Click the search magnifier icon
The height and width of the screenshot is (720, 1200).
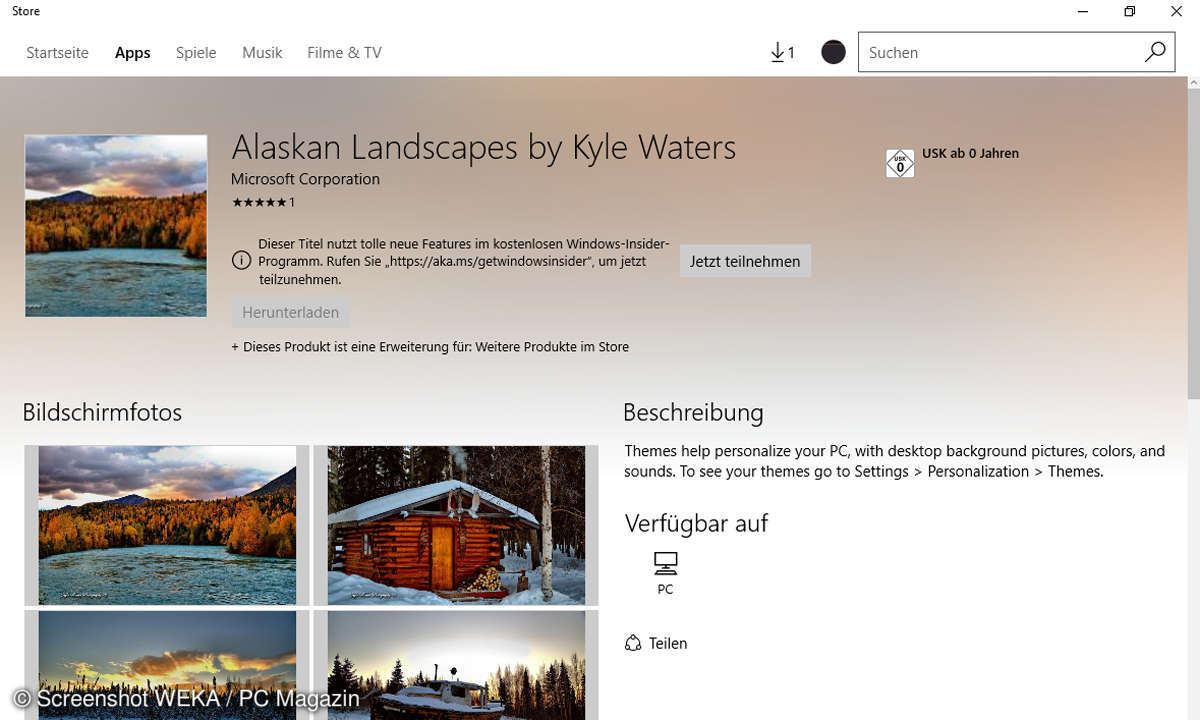click(x=1155, y=52)
